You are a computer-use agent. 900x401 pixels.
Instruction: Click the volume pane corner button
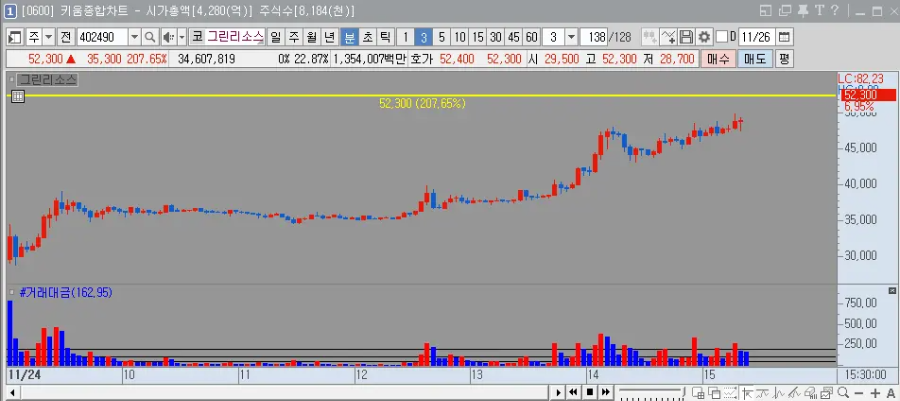891,291
